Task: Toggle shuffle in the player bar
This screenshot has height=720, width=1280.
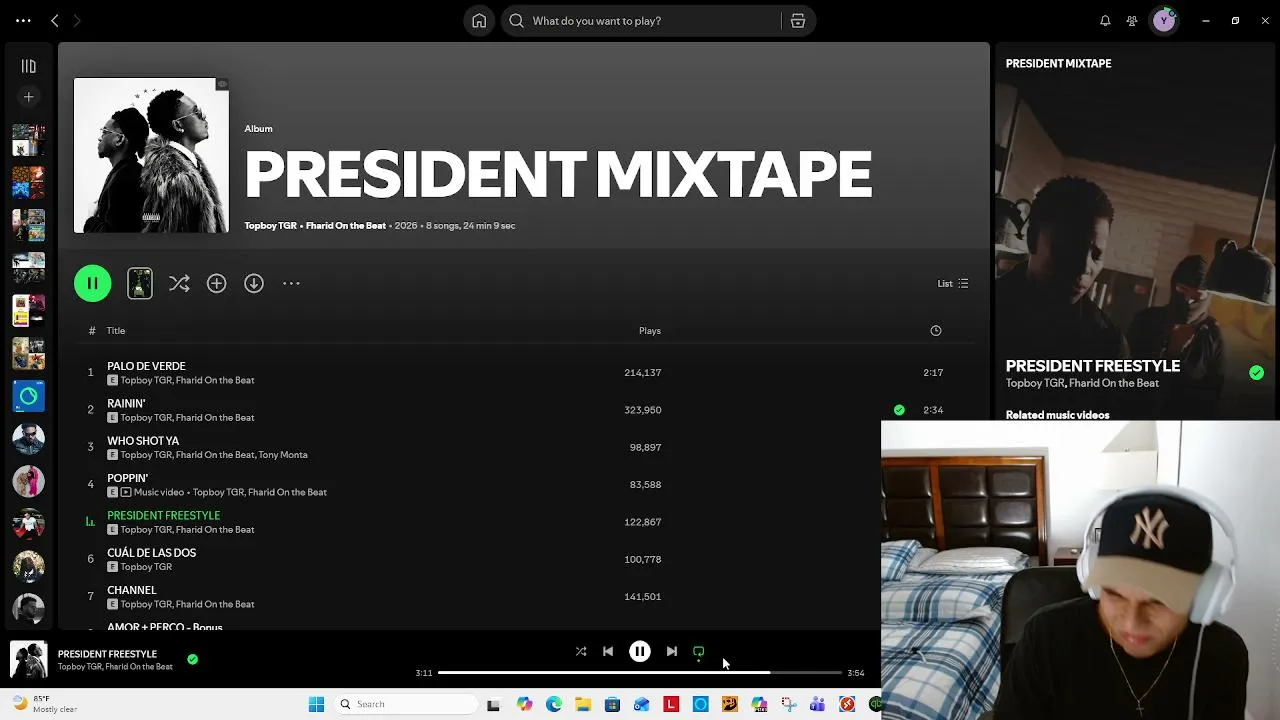Action: 581,652
